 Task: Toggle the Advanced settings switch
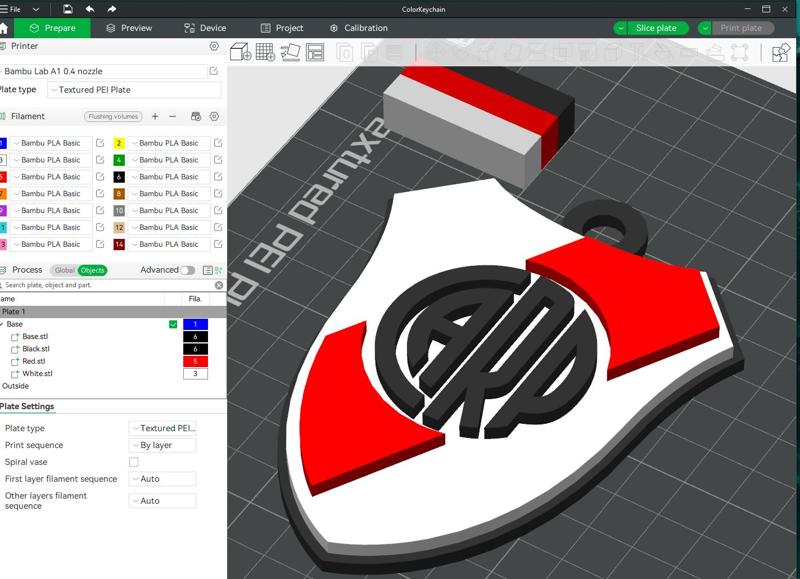187,270
